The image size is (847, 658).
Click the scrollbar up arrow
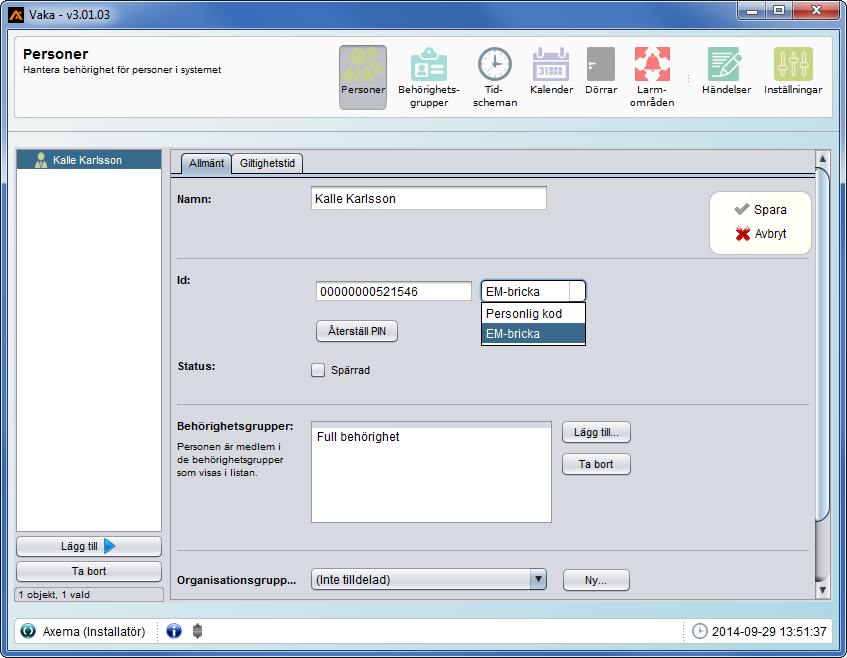[822, 158]
